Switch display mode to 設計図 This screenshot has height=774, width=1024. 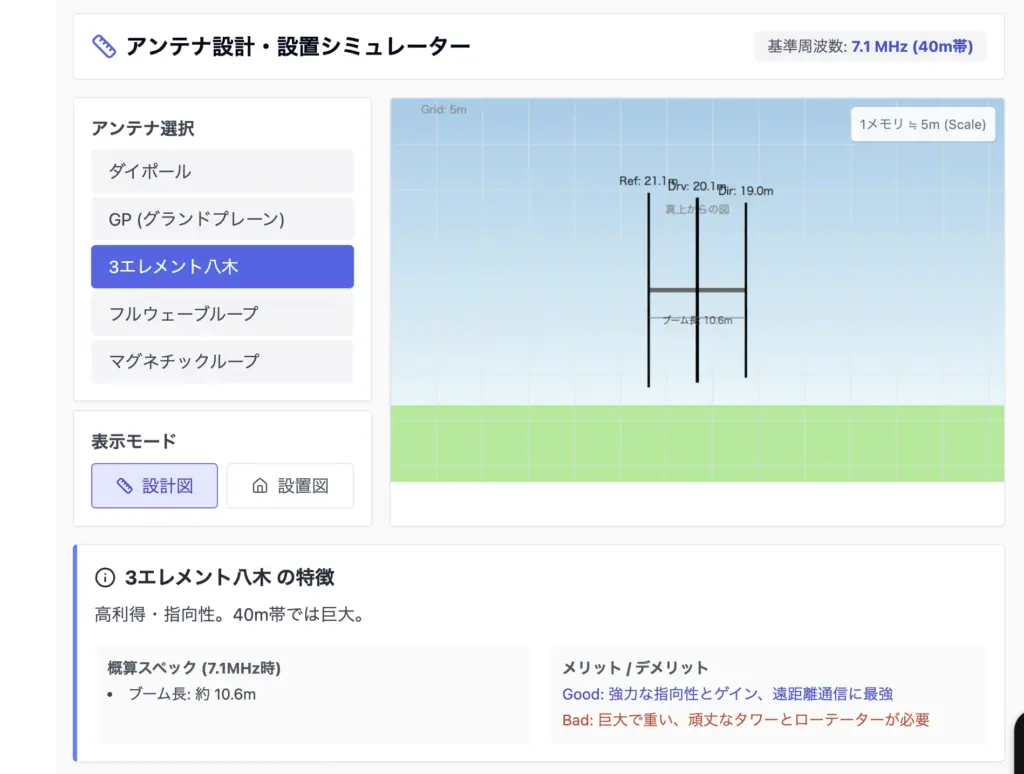pyautogui.click(x=154, y=486)
